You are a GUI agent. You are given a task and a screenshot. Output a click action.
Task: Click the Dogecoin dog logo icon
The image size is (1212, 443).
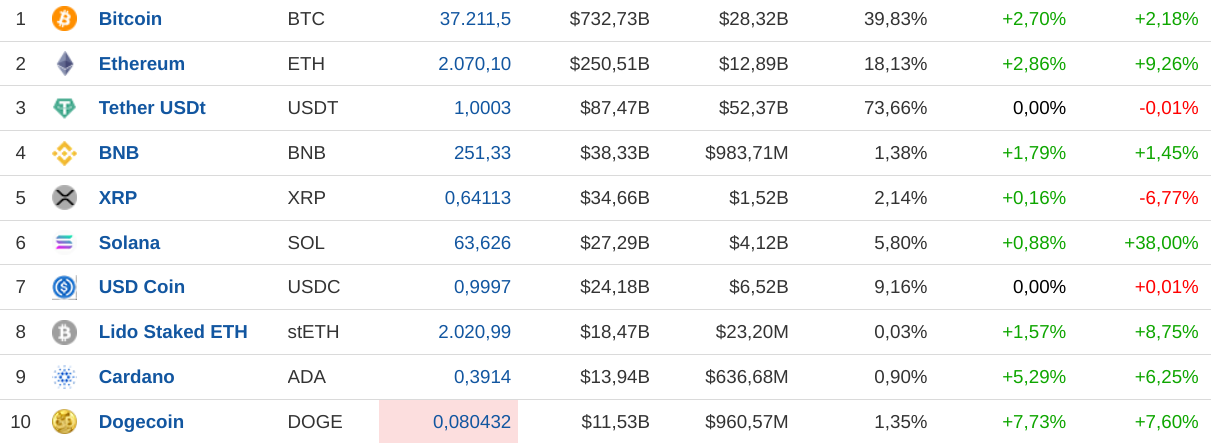coord(64,422)
